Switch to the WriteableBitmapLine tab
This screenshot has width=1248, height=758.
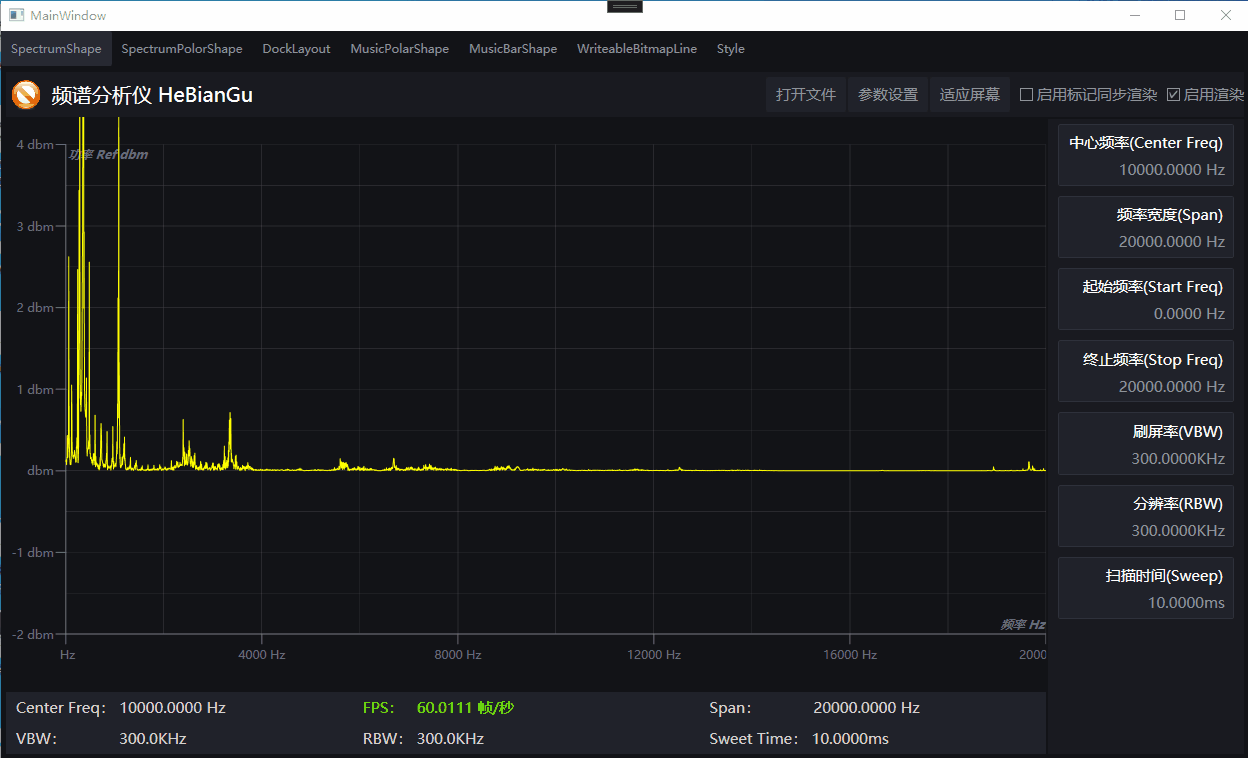pyautogui.click(x=637, y=48)
